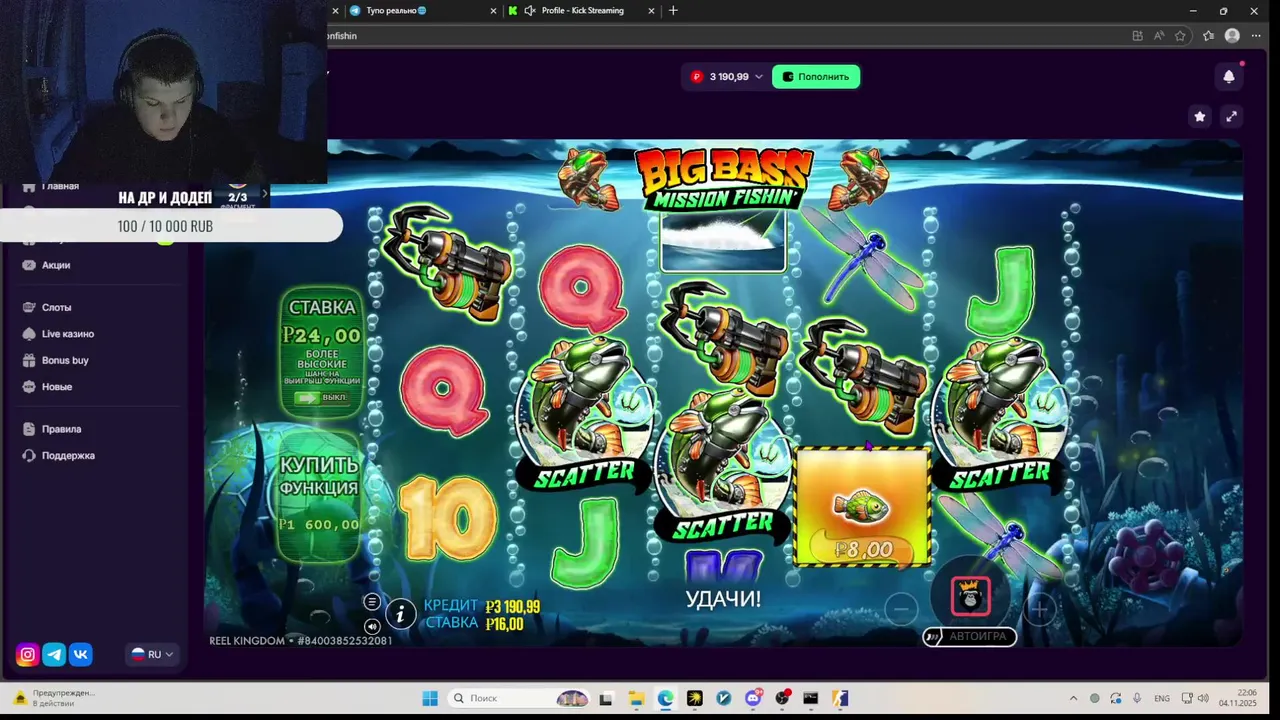Open the game menu hamburger icon
Image resolution: width=1280 pixels, height=720 pixels.
pyautogui.click(x=372, y=602)
